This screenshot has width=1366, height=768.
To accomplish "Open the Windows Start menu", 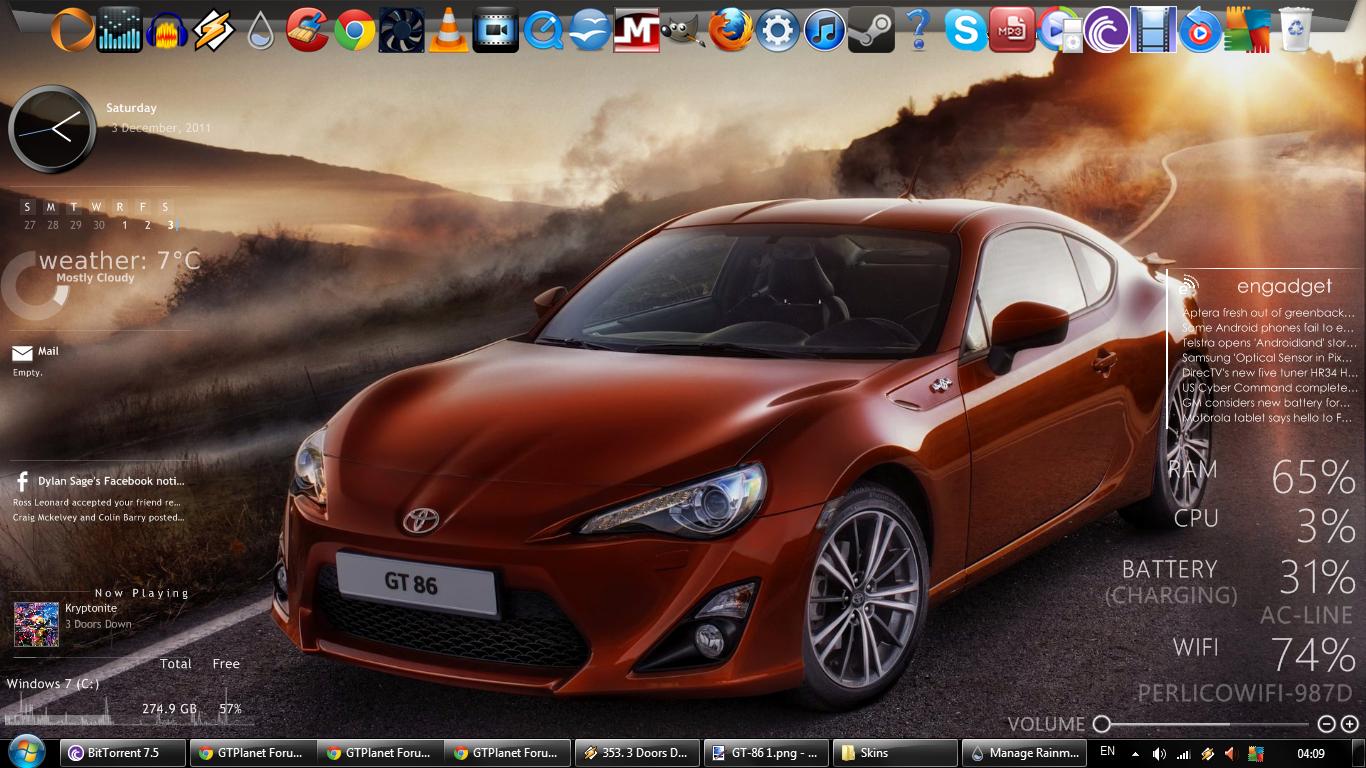I will [25, 752].
